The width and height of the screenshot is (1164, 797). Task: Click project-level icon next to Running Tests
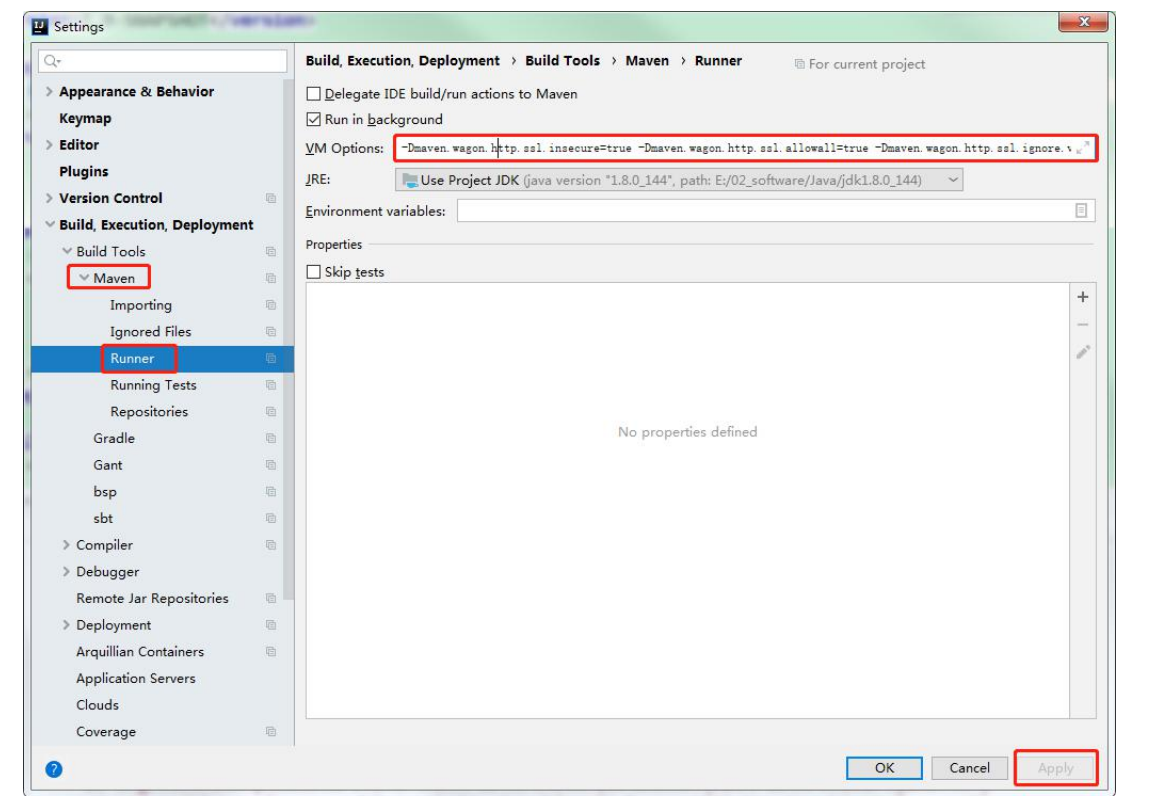(271, 385)
